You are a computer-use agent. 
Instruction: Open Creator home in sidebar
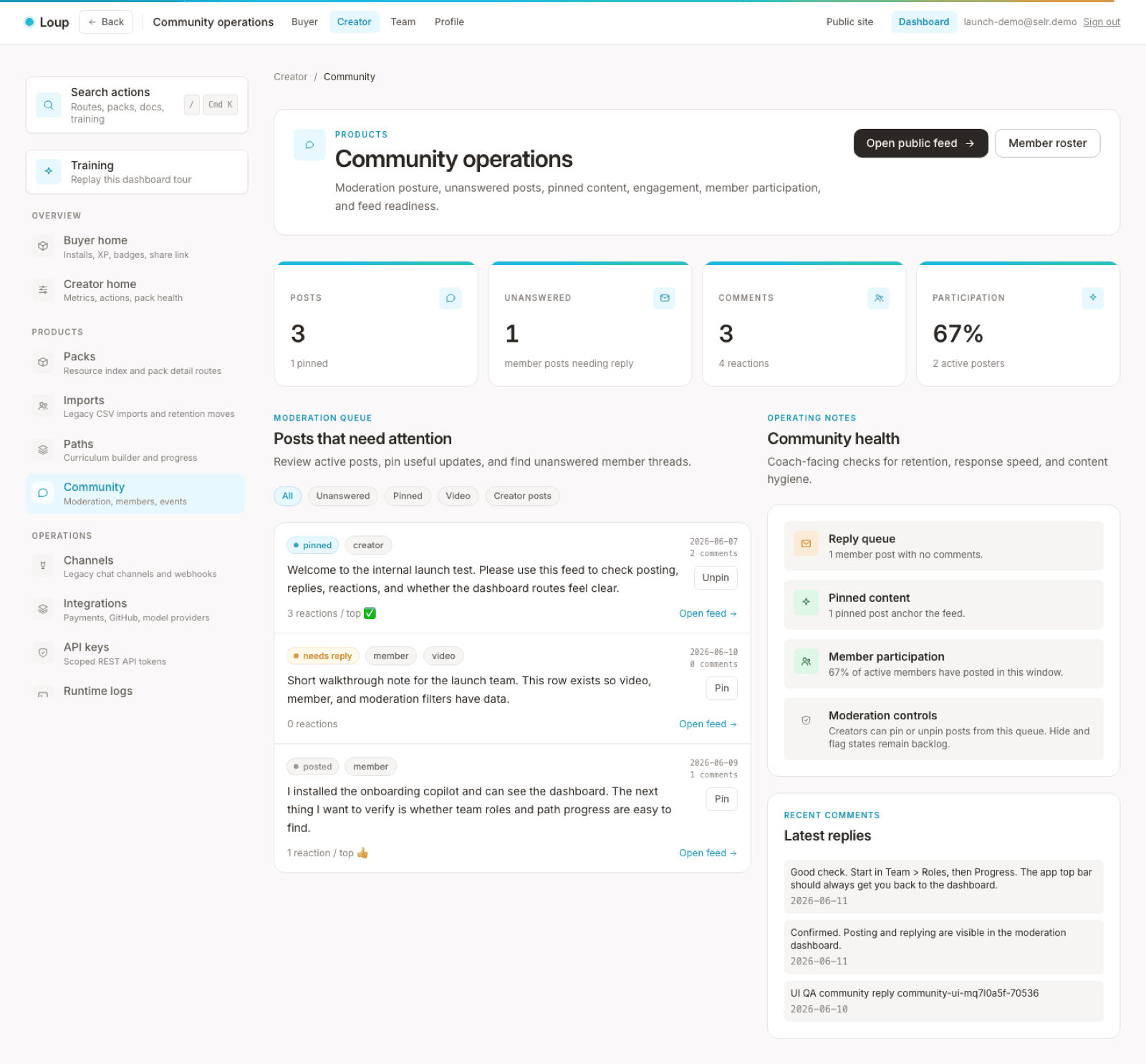point(135,290)
